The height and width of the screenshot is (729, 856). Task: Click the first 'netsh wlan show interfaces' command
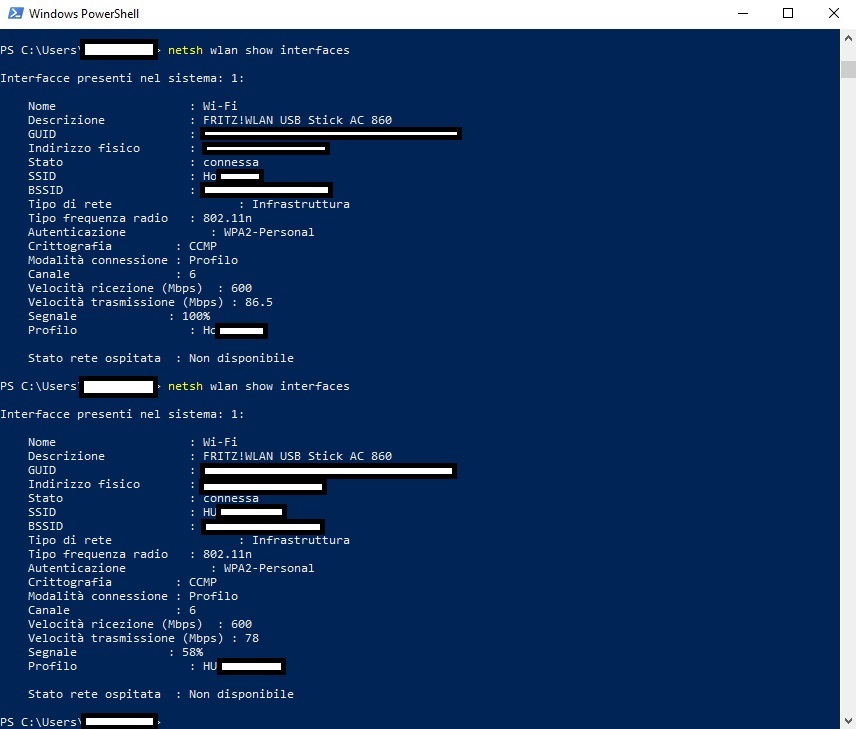click(258, 50)
